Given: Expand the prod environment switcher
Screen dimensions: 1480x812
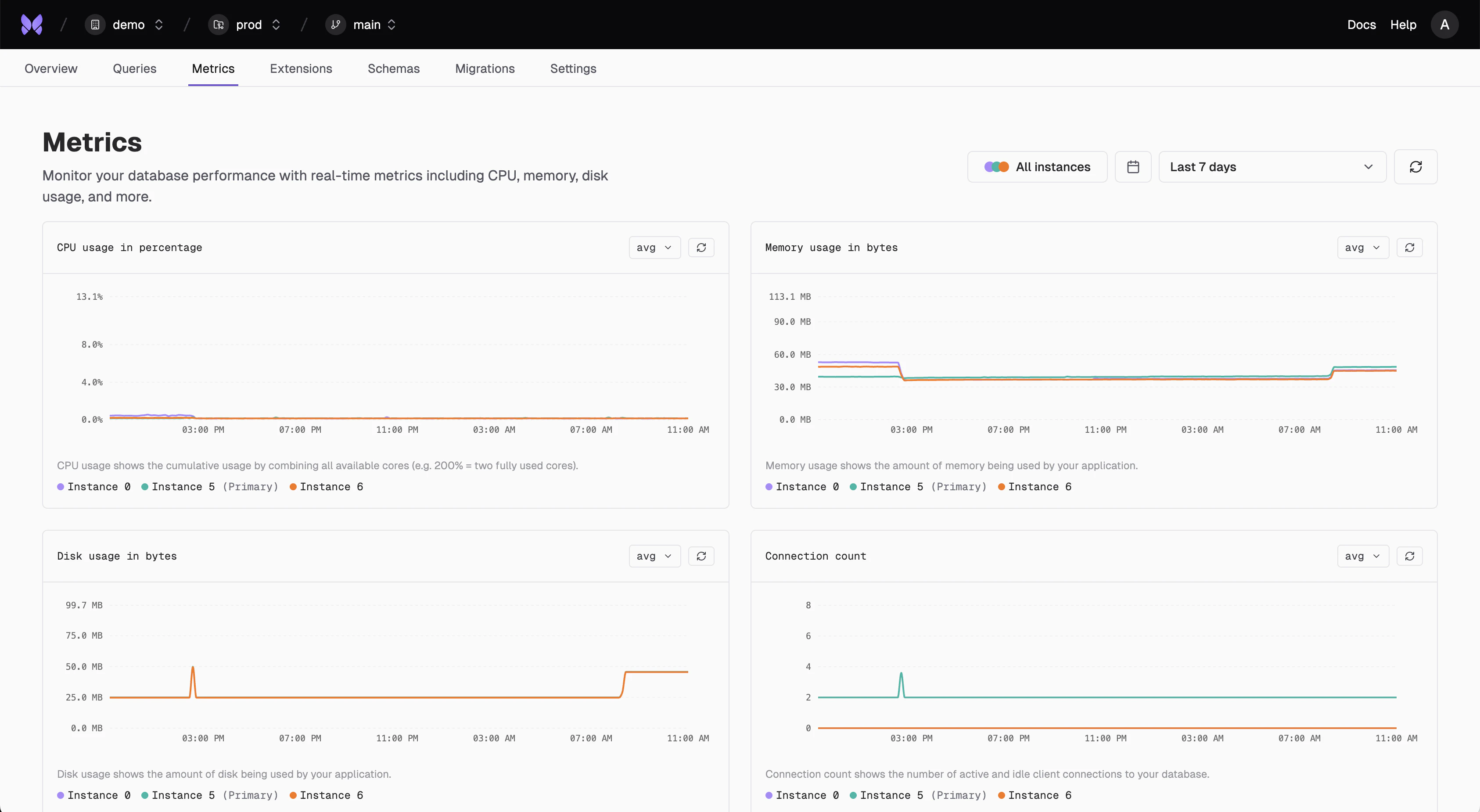Looking at the screenshot, I should [x=276, y=24].
